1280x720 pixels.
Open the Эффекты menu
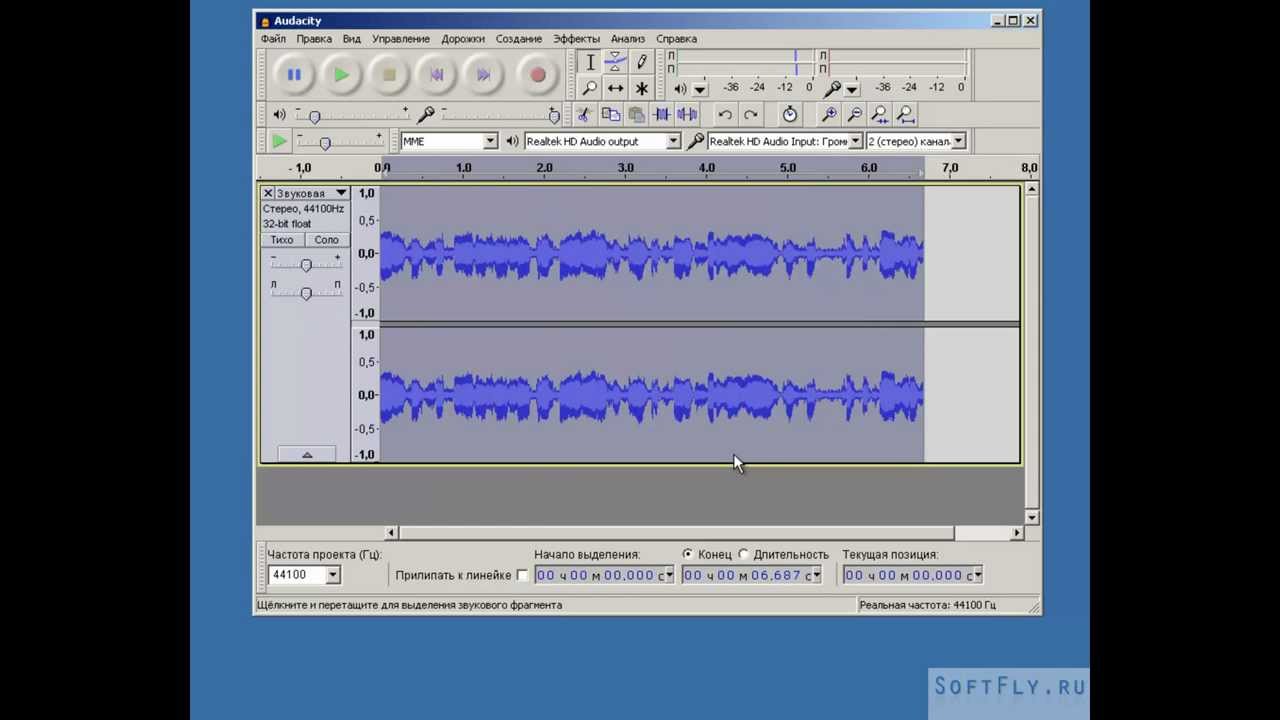(x=577, y=39)
